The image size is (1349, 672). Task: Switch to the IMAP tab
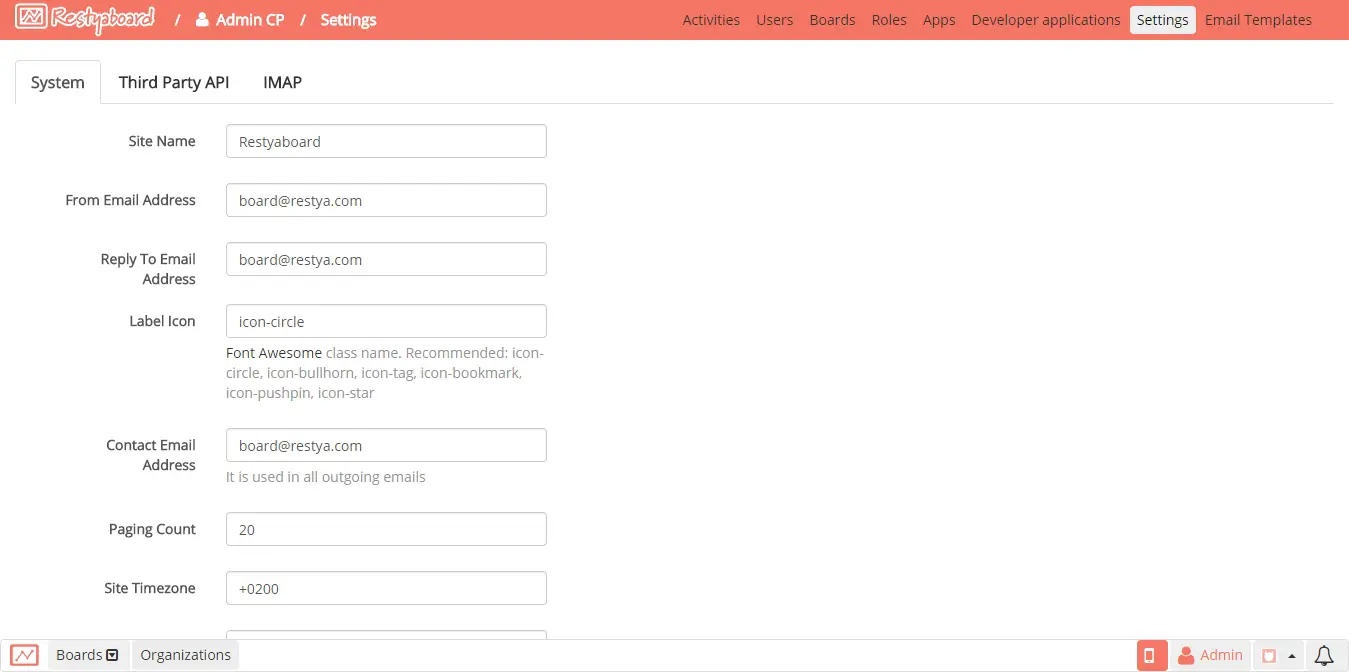(282, 82)
